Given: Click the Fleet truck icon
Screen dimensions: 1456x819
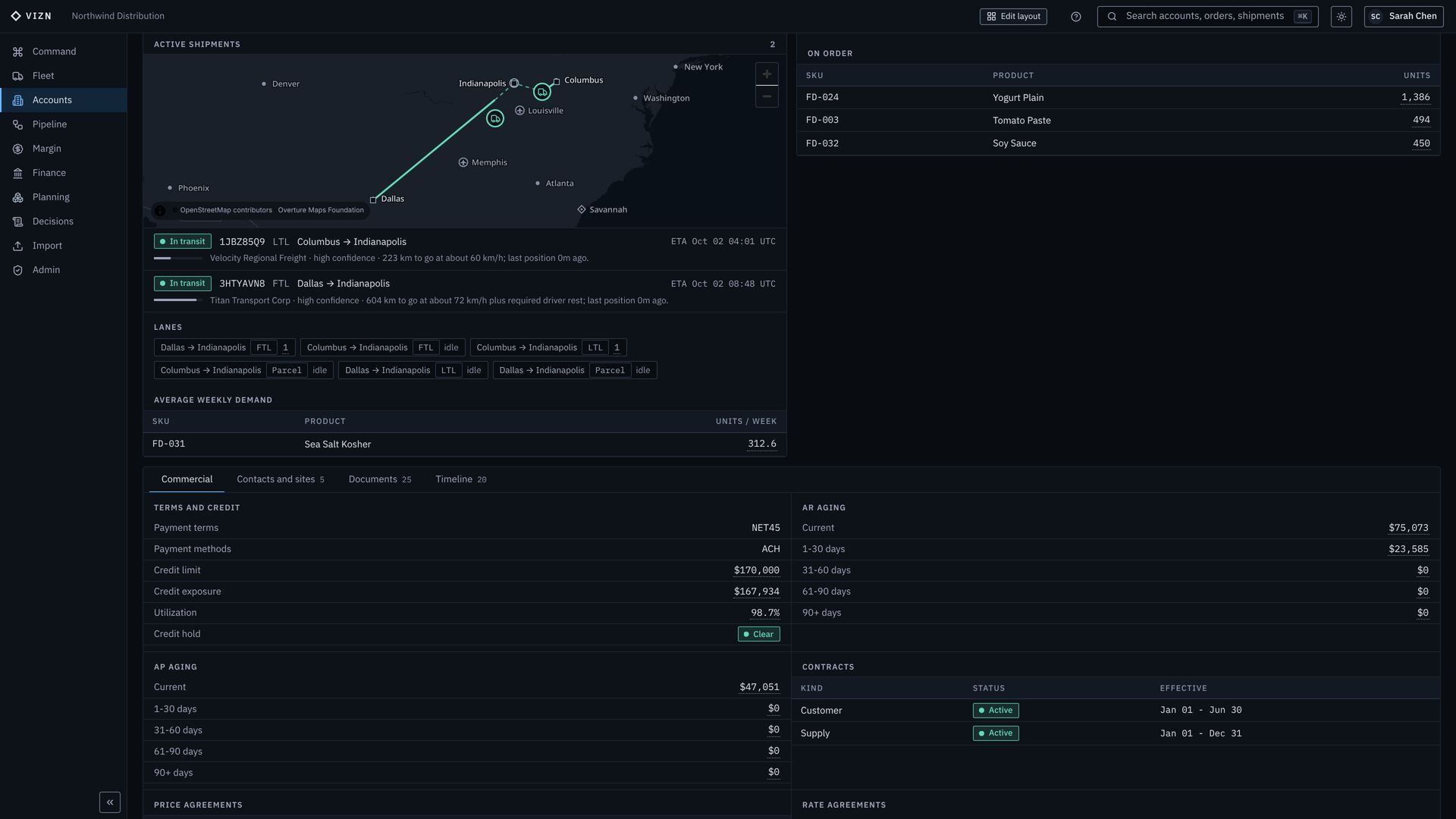Looking at the screenshot, I should point(17,76).
